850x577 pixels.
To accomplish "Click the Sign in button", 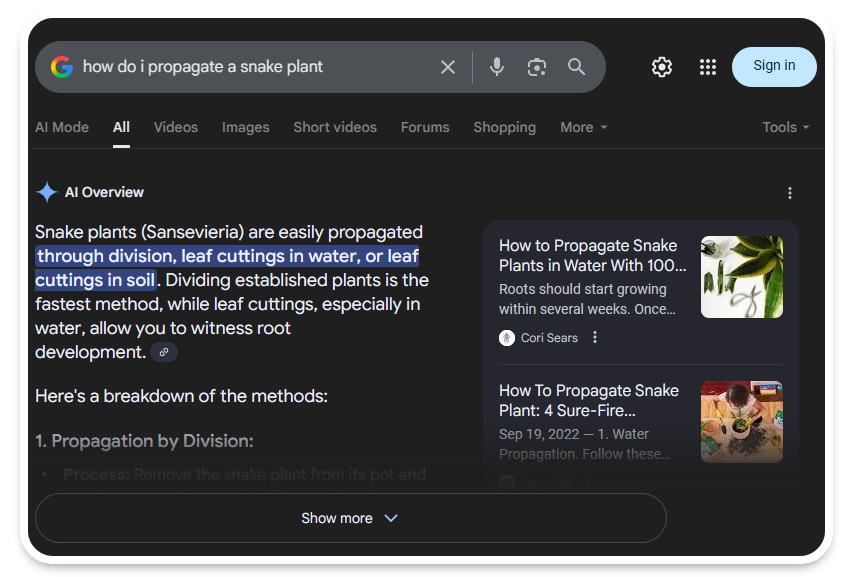I will [774, 66].
